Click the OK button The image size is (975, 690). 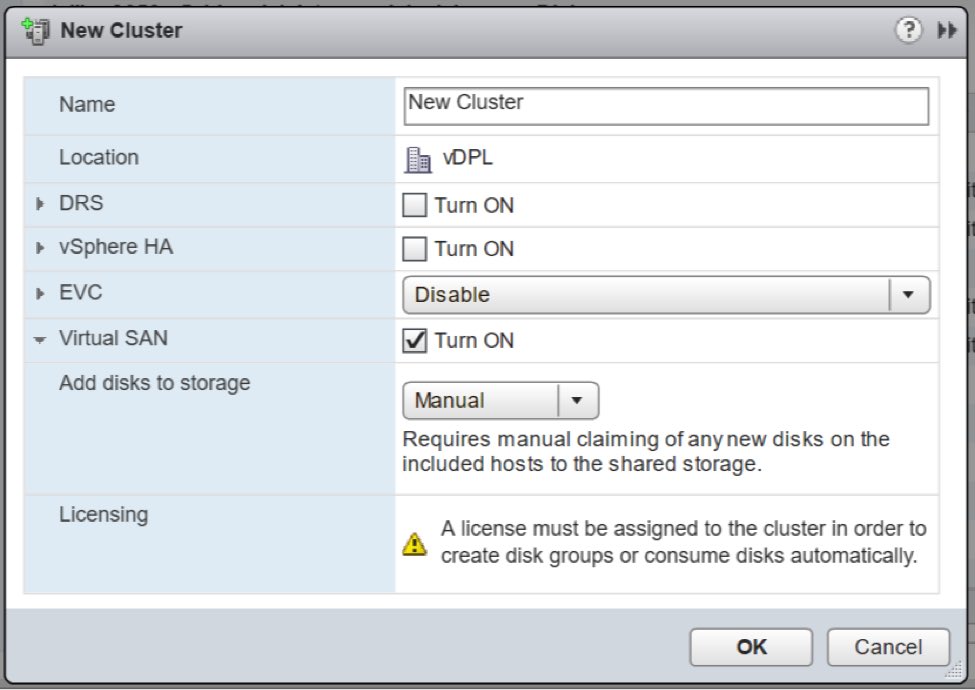[750, 647]
